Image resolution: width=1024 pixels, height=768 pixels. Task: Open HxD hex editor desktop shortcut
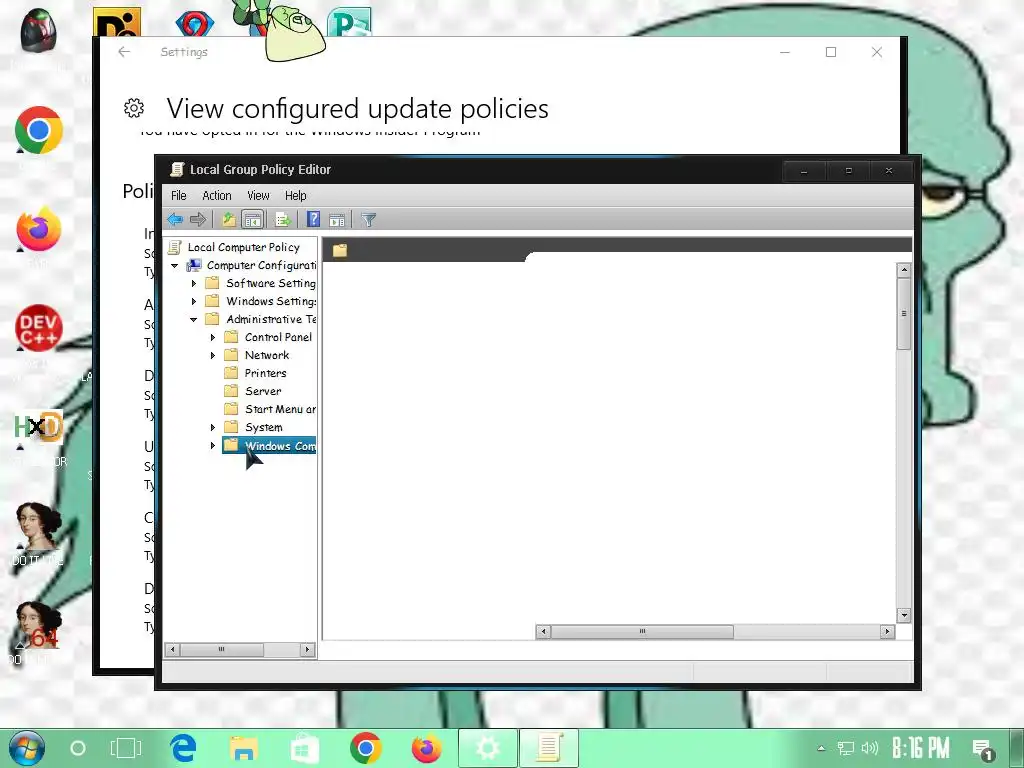point(39,427)
